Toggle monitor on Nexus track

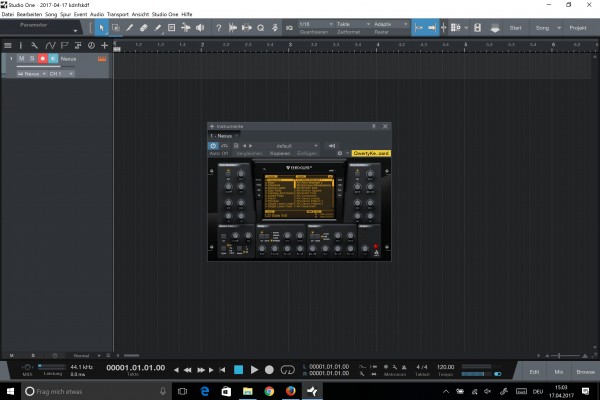pos(53,59)
